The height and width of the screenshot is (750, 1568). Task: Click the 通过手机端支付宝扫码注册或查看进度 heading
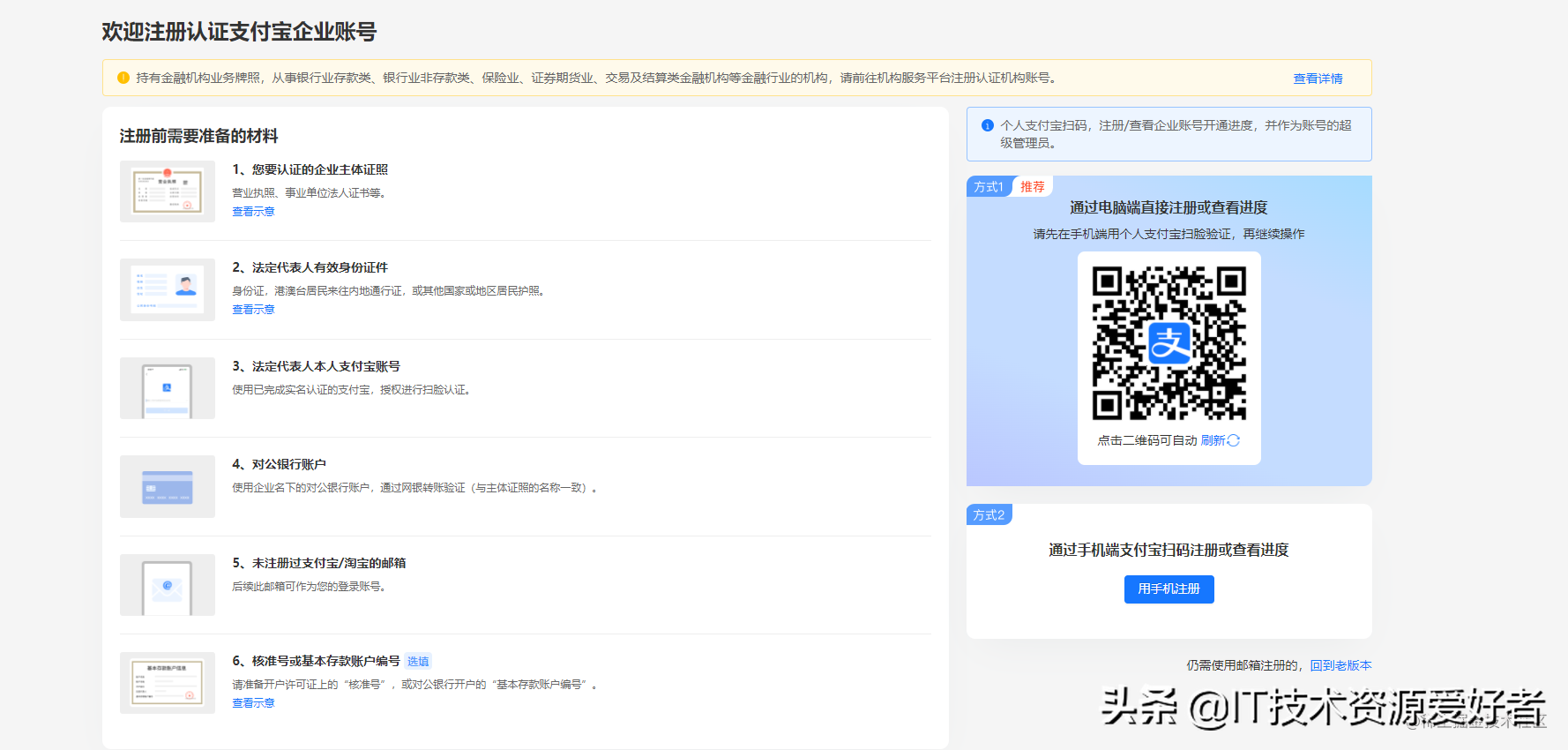click(1169, 550)
